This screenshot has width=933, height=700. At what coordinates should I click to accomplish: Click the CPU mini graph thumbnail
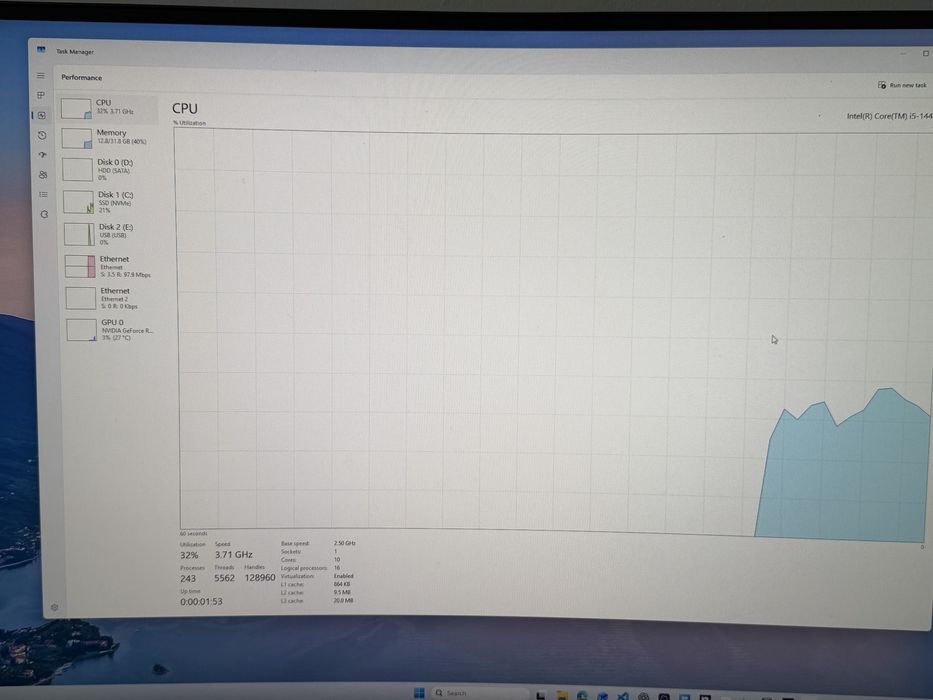coord(76,109)
